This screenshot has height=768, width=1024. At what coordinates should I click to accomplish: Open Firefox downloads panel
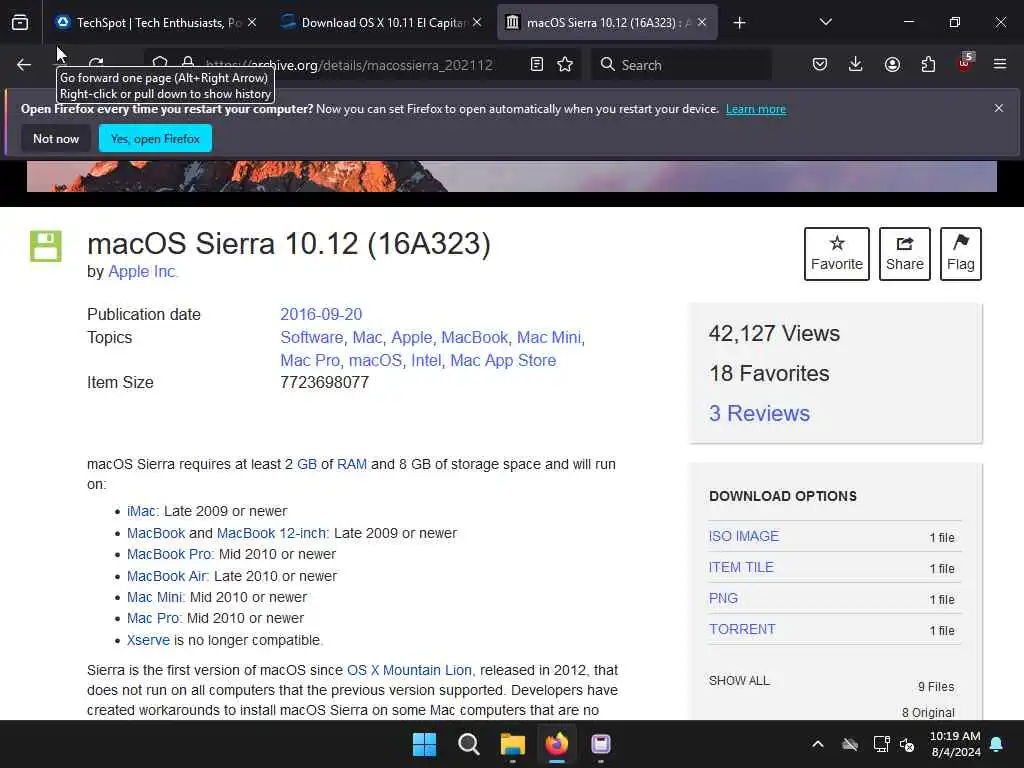(x=856, y=64)
